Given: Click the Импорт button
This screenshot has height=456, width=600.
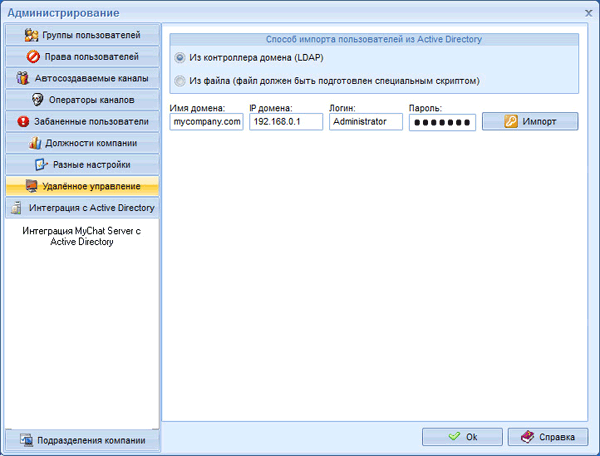Looking at the screenshot, I should pos(530,121).
